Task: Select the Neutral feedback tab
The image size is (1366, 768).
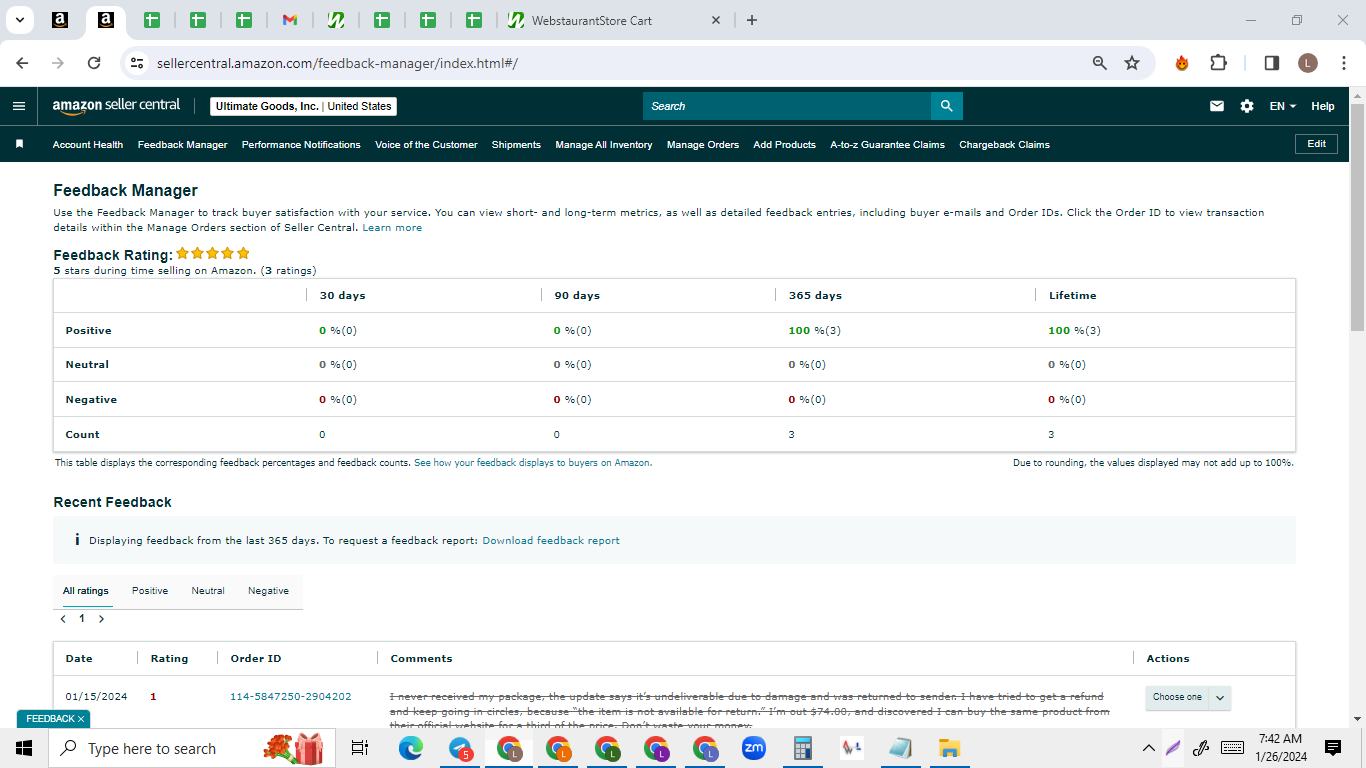Action: click(208, 591)
